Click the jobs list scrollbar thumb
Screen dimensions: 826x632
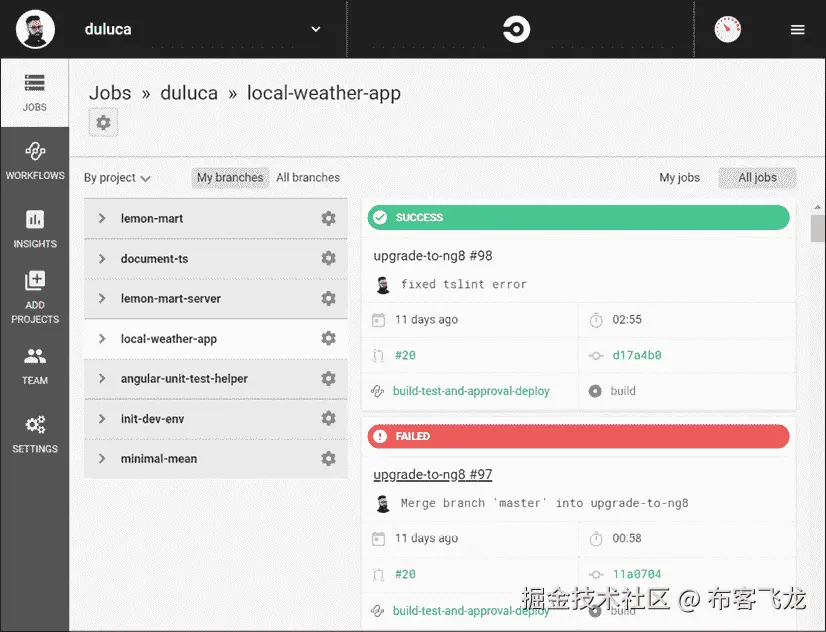pyautogui.click(x=818, y=228)
